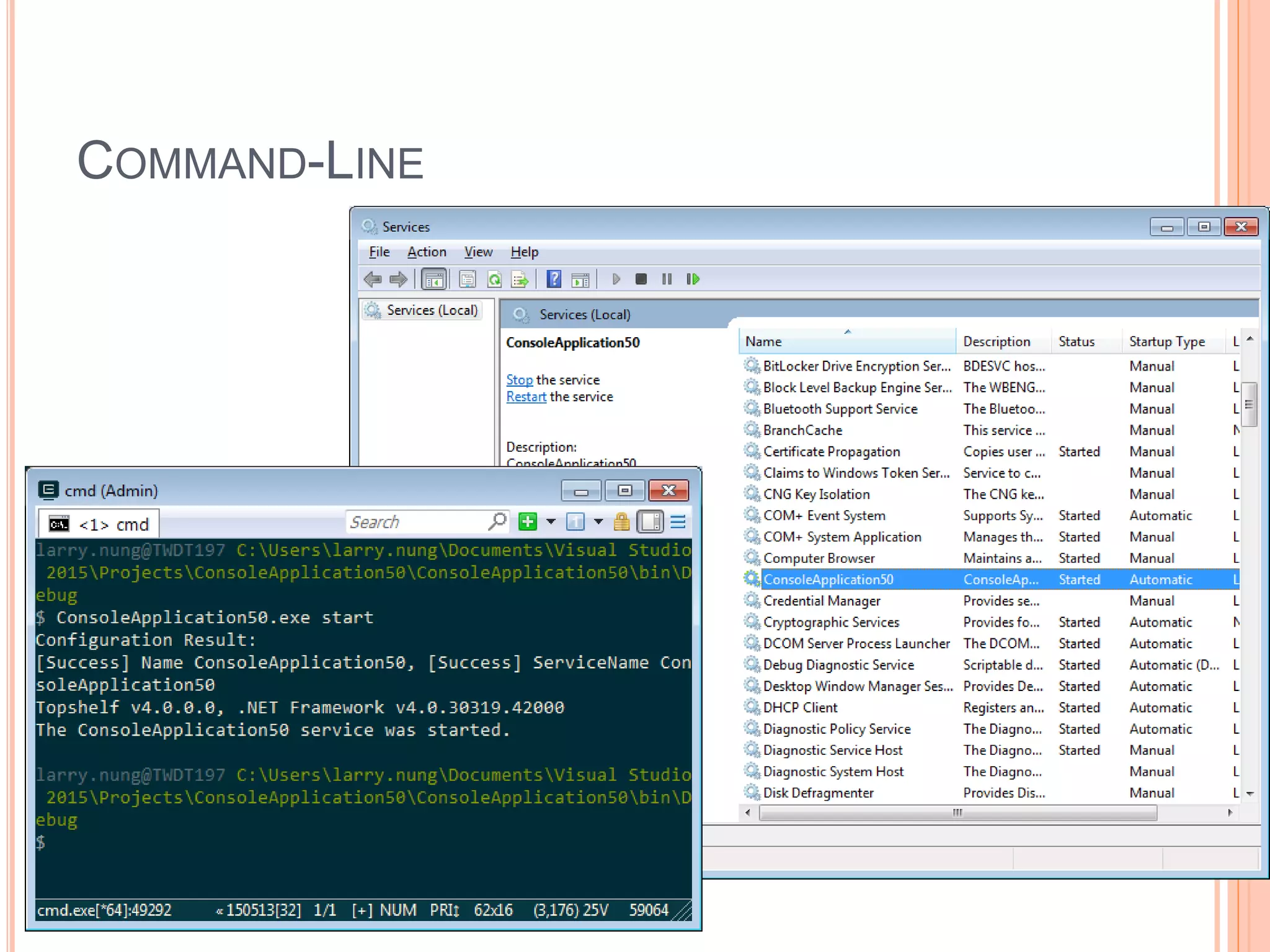Open Properties icon in Services toolbar
1270x952 pixels.
point(467,280)
